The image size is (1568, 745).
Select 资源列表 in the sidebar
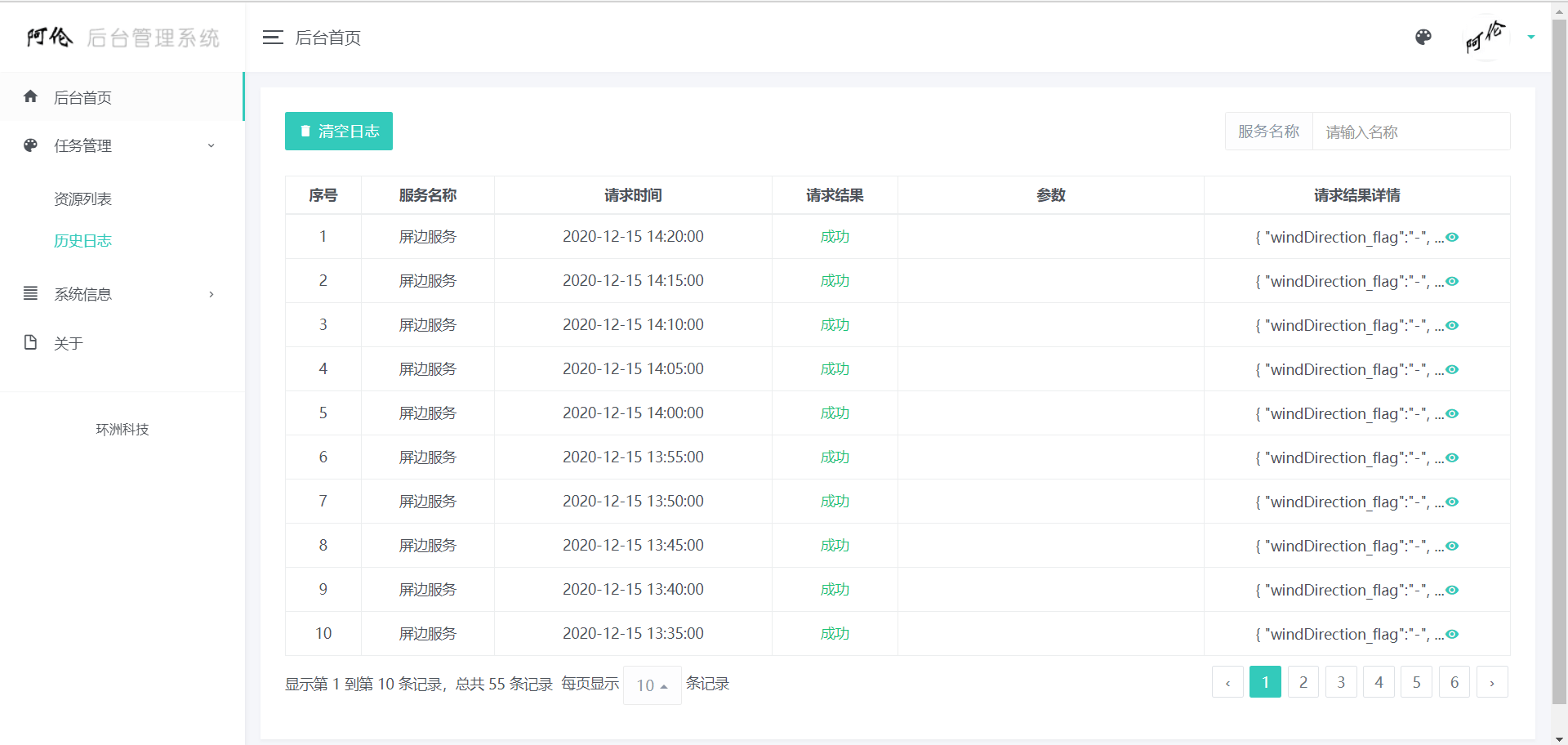coord(82,199)
